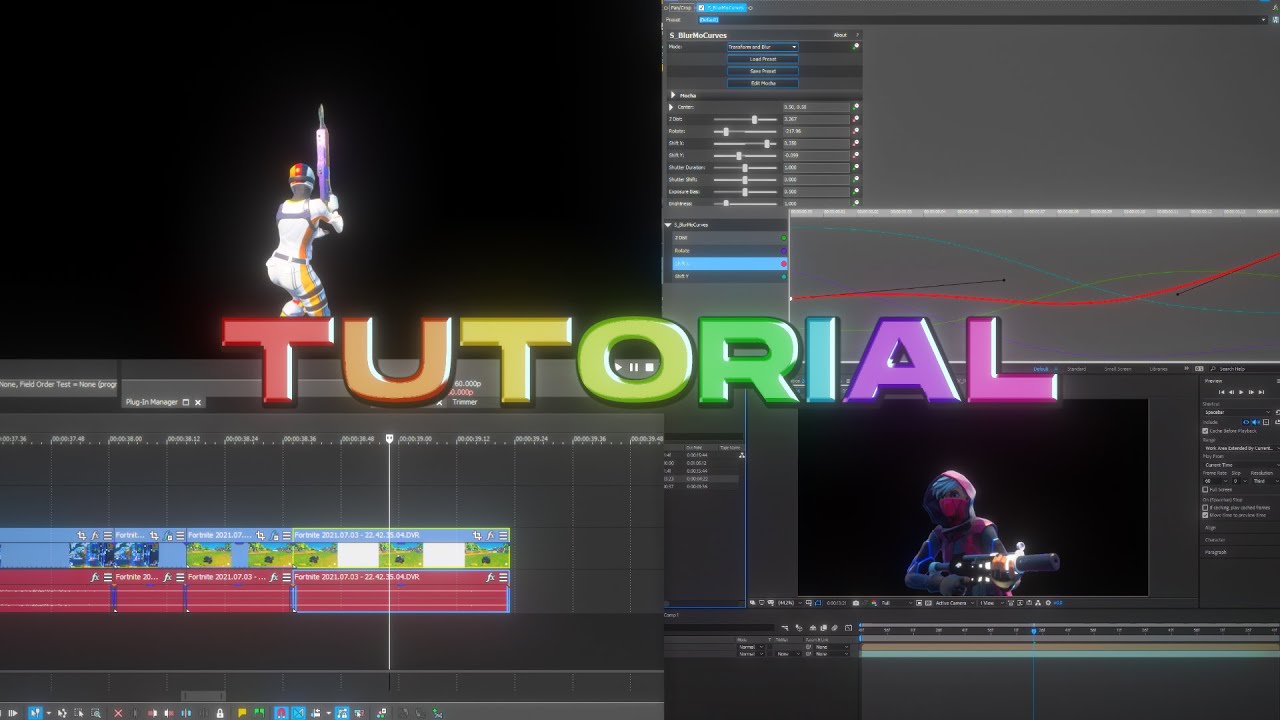Click the Search Help field
Screen dimensions: 1280x720
(x=1245, y=369)
